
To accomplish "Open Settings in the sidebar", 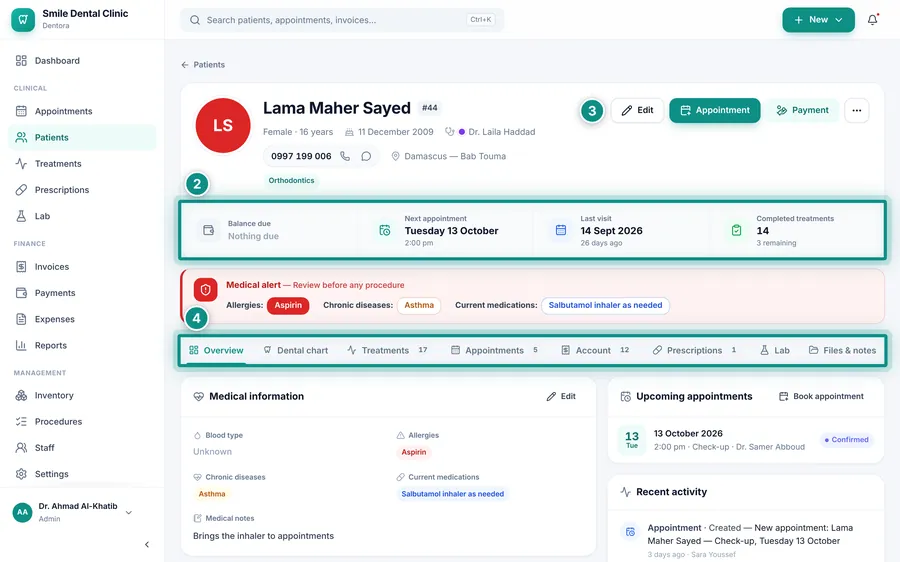I will point(82,474).
